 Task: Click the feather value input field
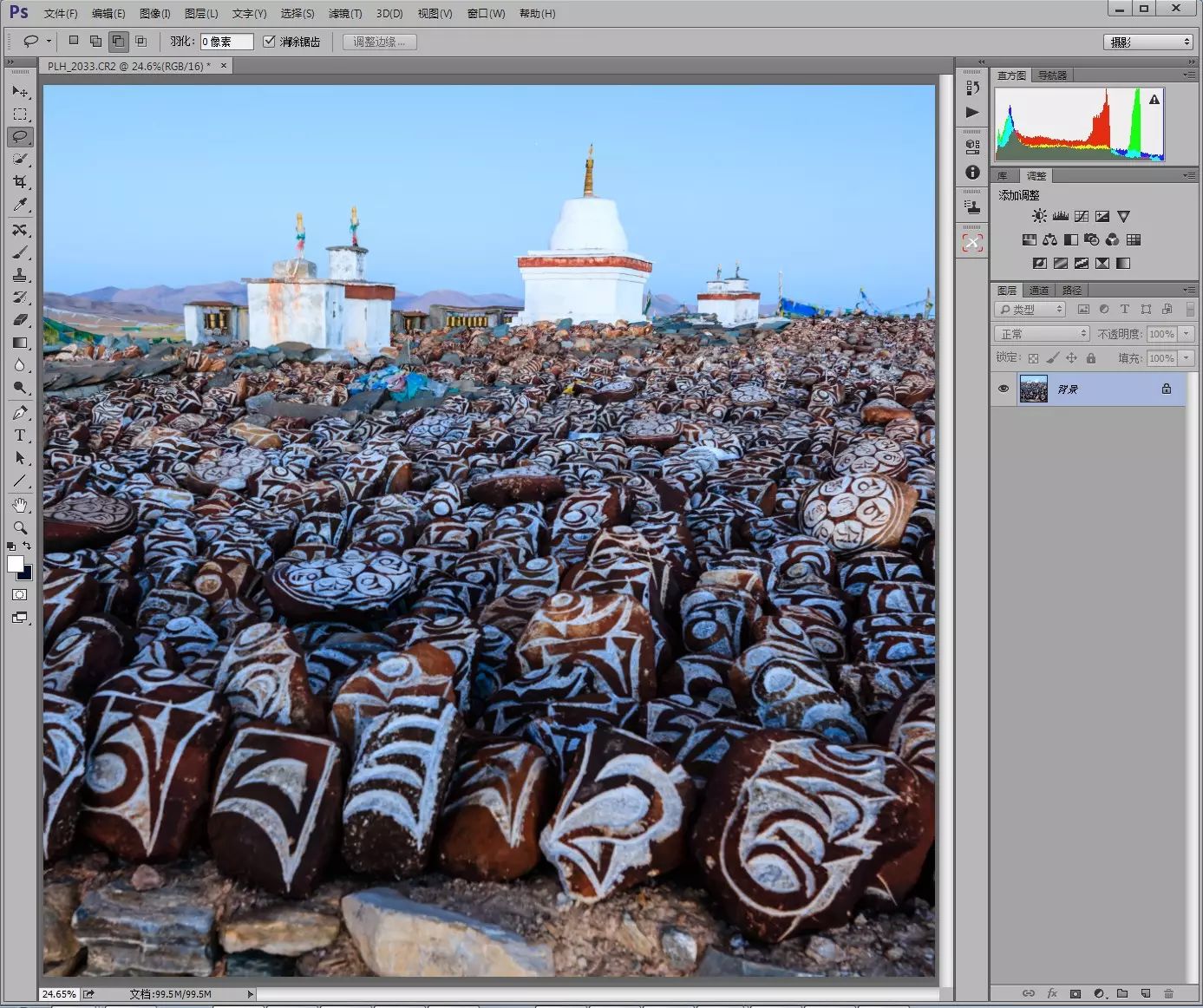(226, 42)
